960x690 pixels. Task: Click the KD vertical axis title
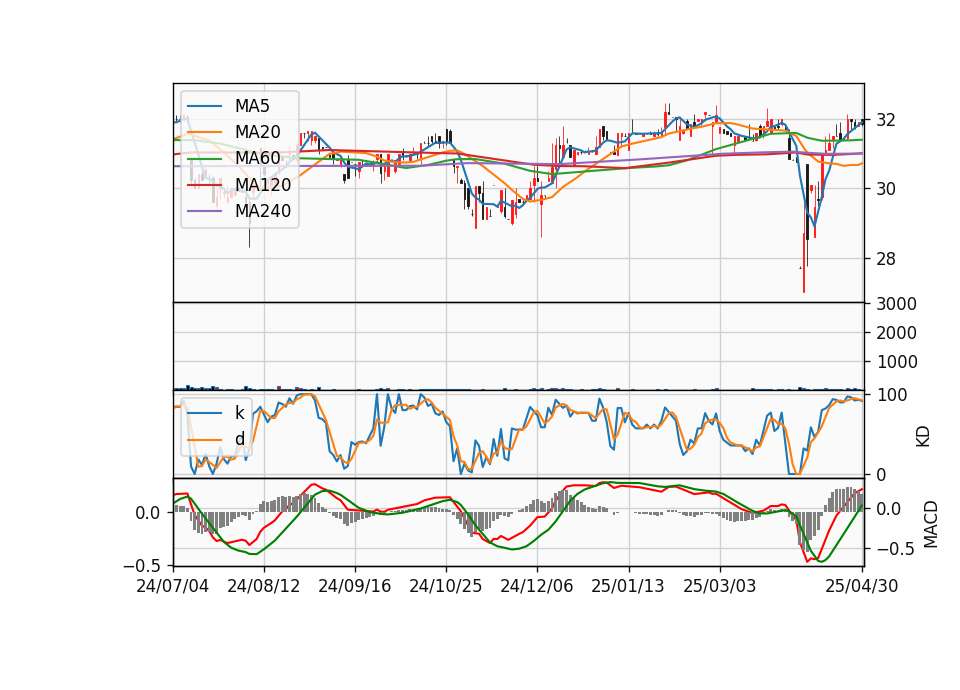coord(923,436)
